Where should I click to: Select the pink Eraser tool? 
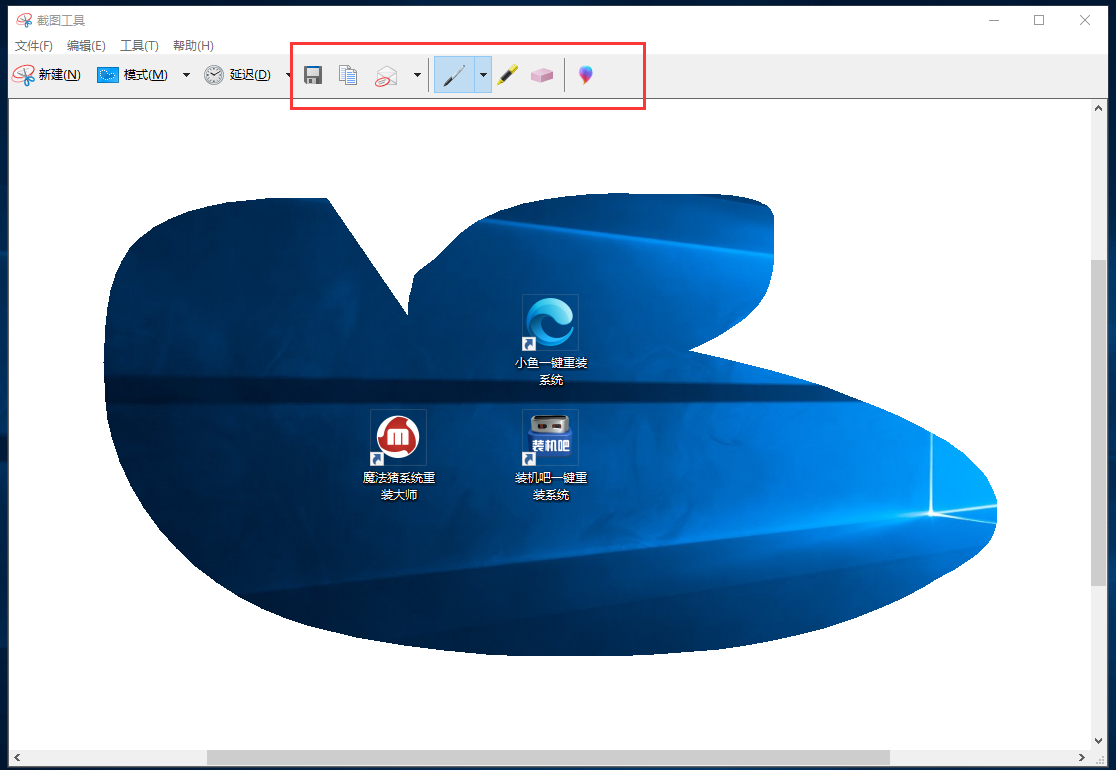tap(542, 75)
